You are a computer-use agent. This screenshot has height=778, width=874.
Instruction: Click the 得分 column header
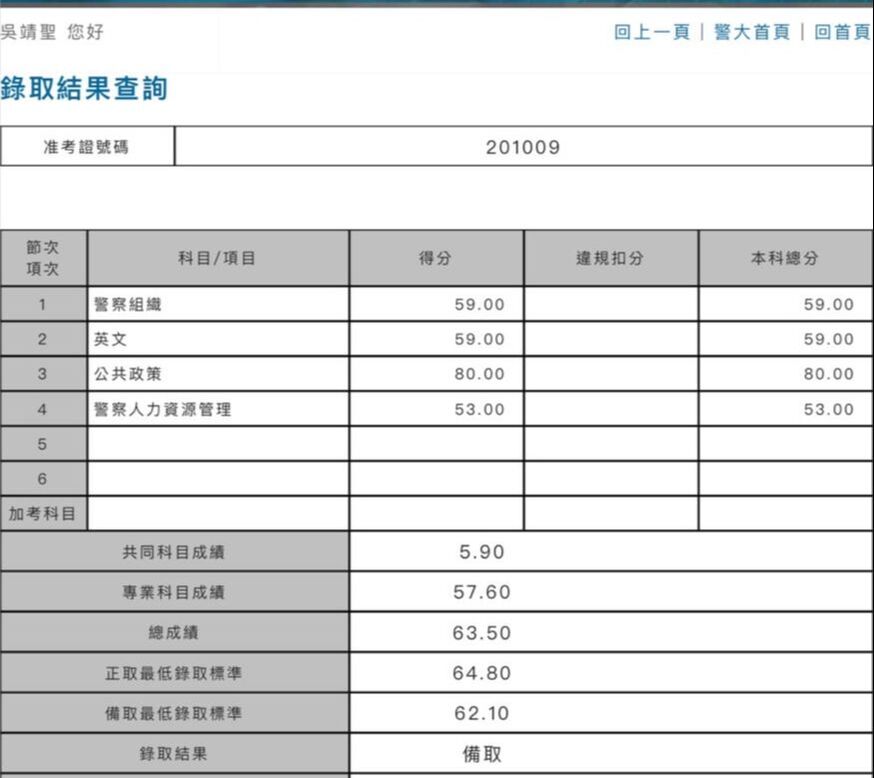pyautogui.click(x=434, y=256)
